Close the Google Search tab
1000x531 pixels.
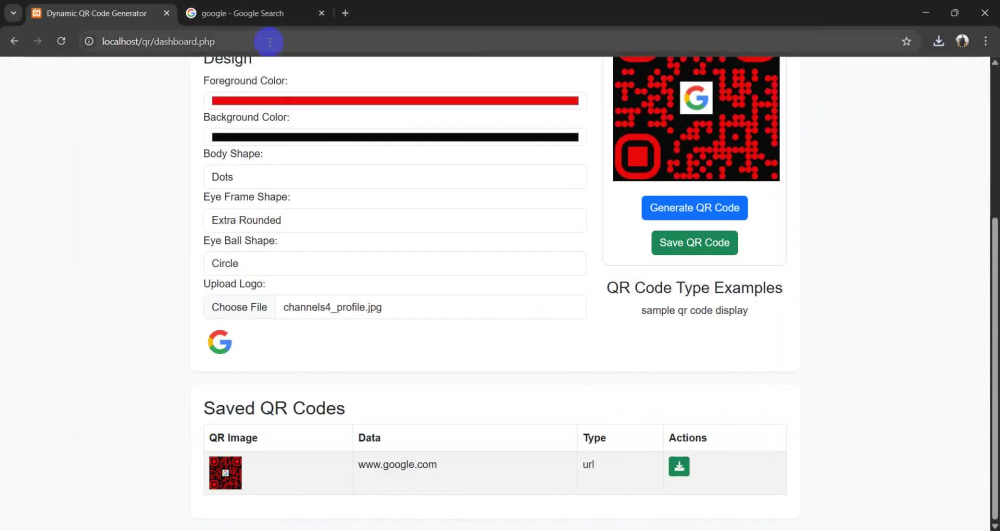[321, 13]
